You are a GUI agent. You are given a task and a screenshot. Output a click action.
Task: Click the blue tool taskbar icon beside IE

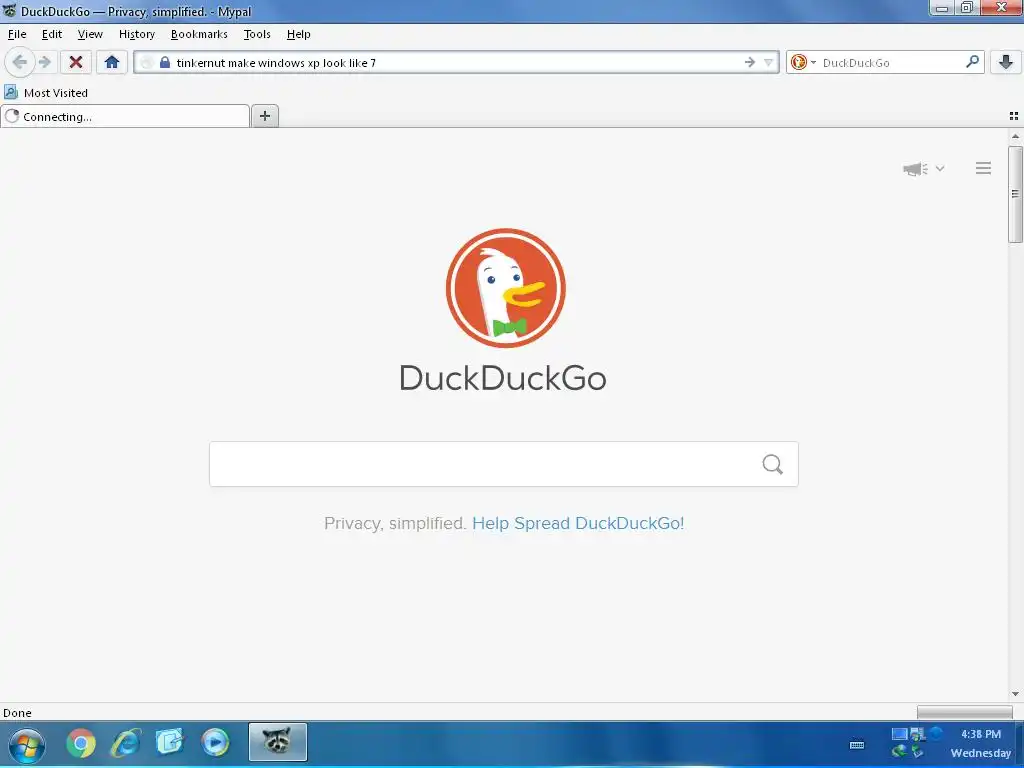click(170, 743)
